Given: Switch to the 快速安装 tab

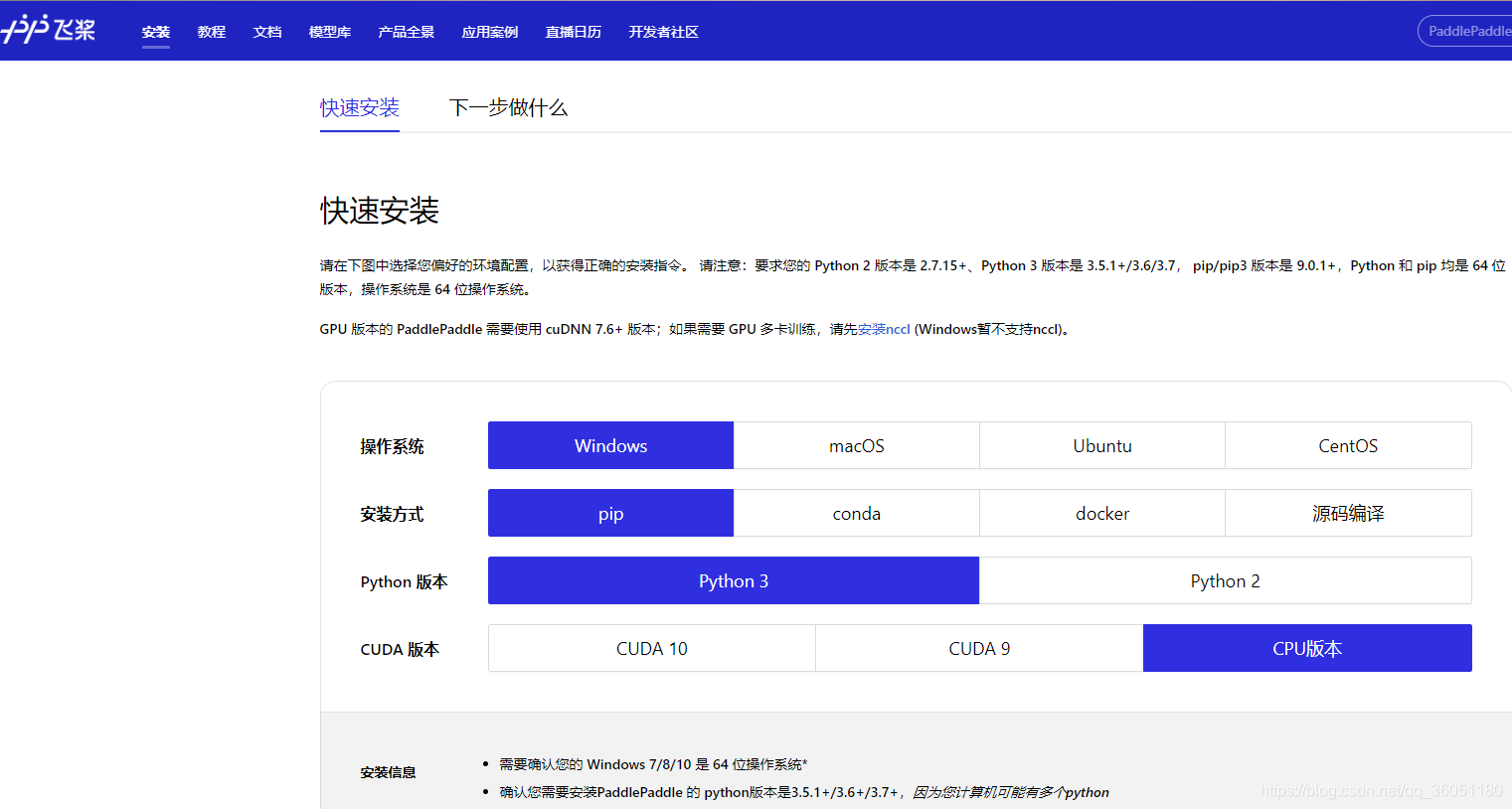Looking at the screenshot, I should pos(359,107).
